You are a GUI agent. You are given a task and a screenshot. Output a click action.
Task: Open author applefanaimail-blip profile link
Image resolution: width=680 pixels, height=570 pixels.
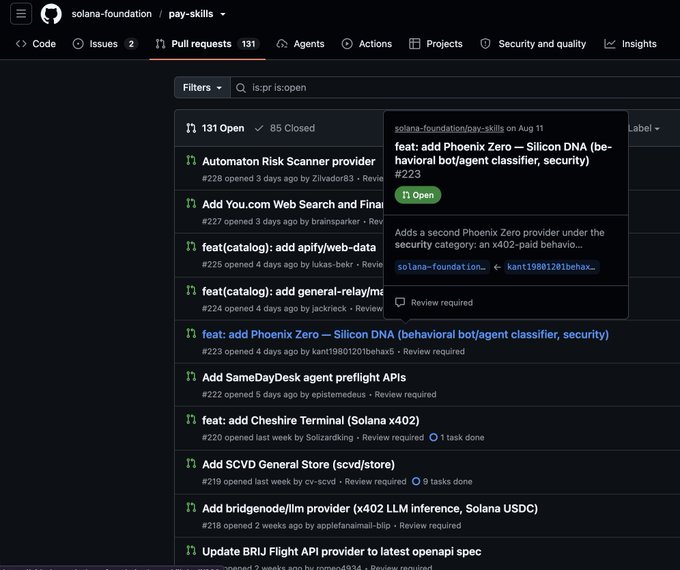(x=353, y=525)
